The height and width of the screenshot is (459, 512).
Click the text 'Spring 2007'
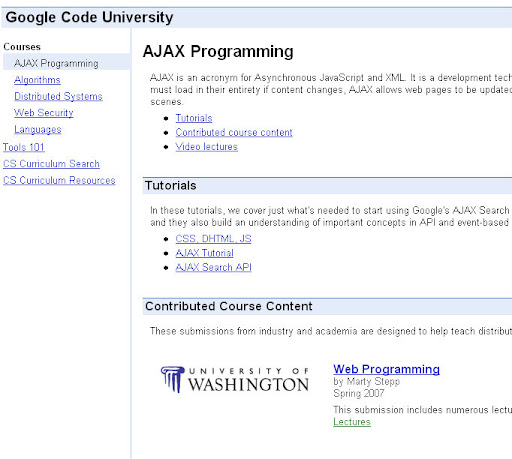coord(359,393)
